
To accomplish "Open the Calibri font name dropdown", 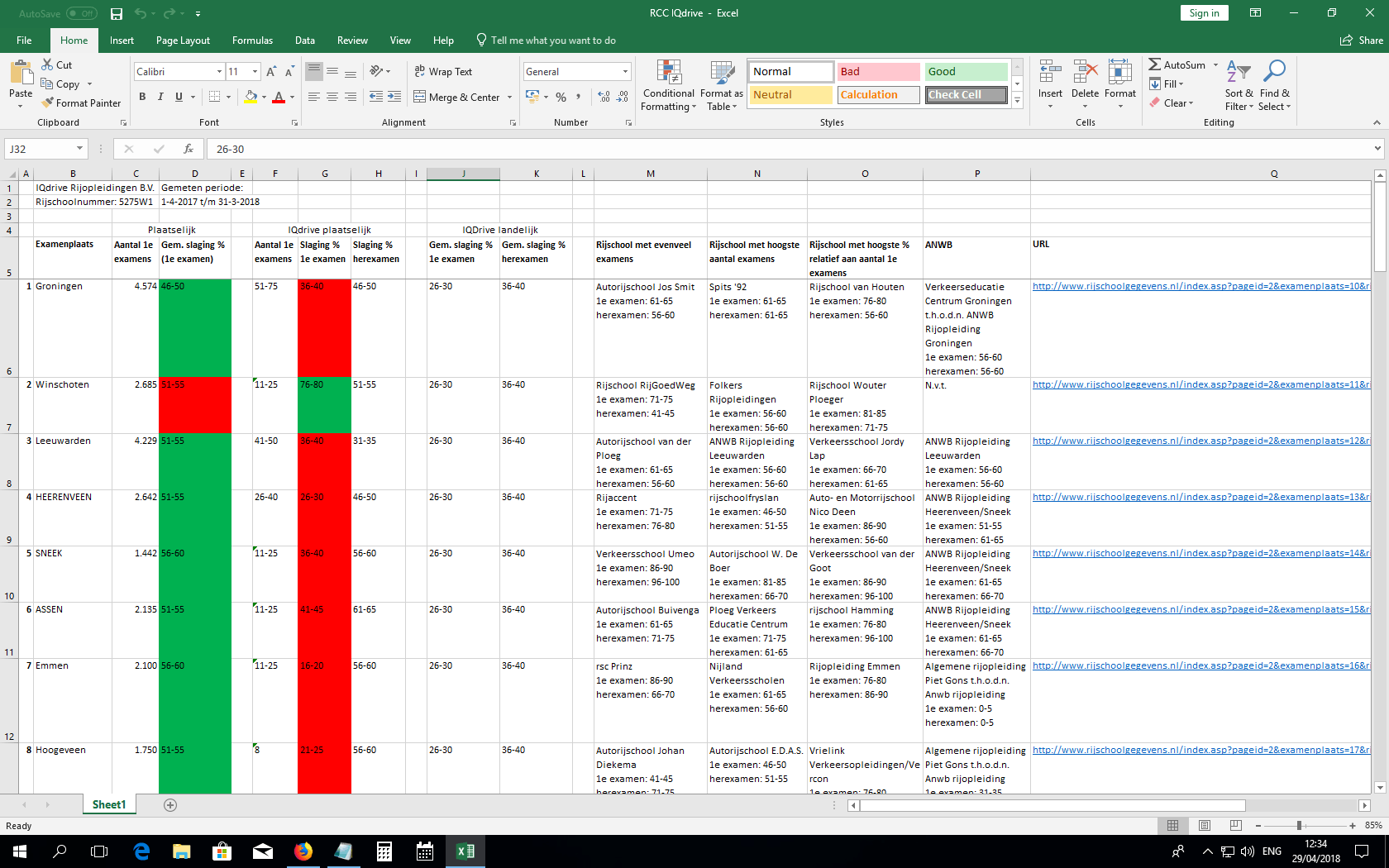I will pyautogui.click(x=219, y=72).
